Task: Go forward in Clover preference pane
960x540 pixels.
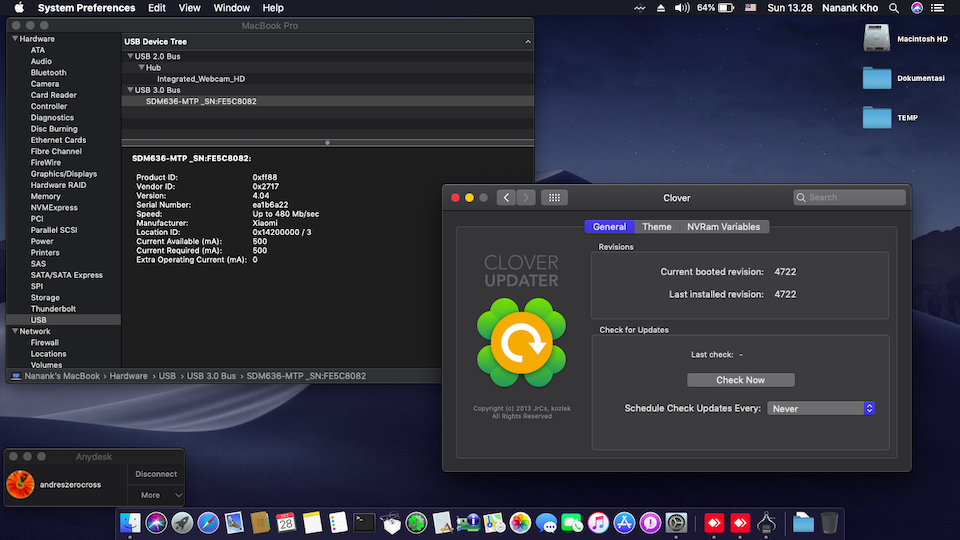Action: tap(526, 198)
